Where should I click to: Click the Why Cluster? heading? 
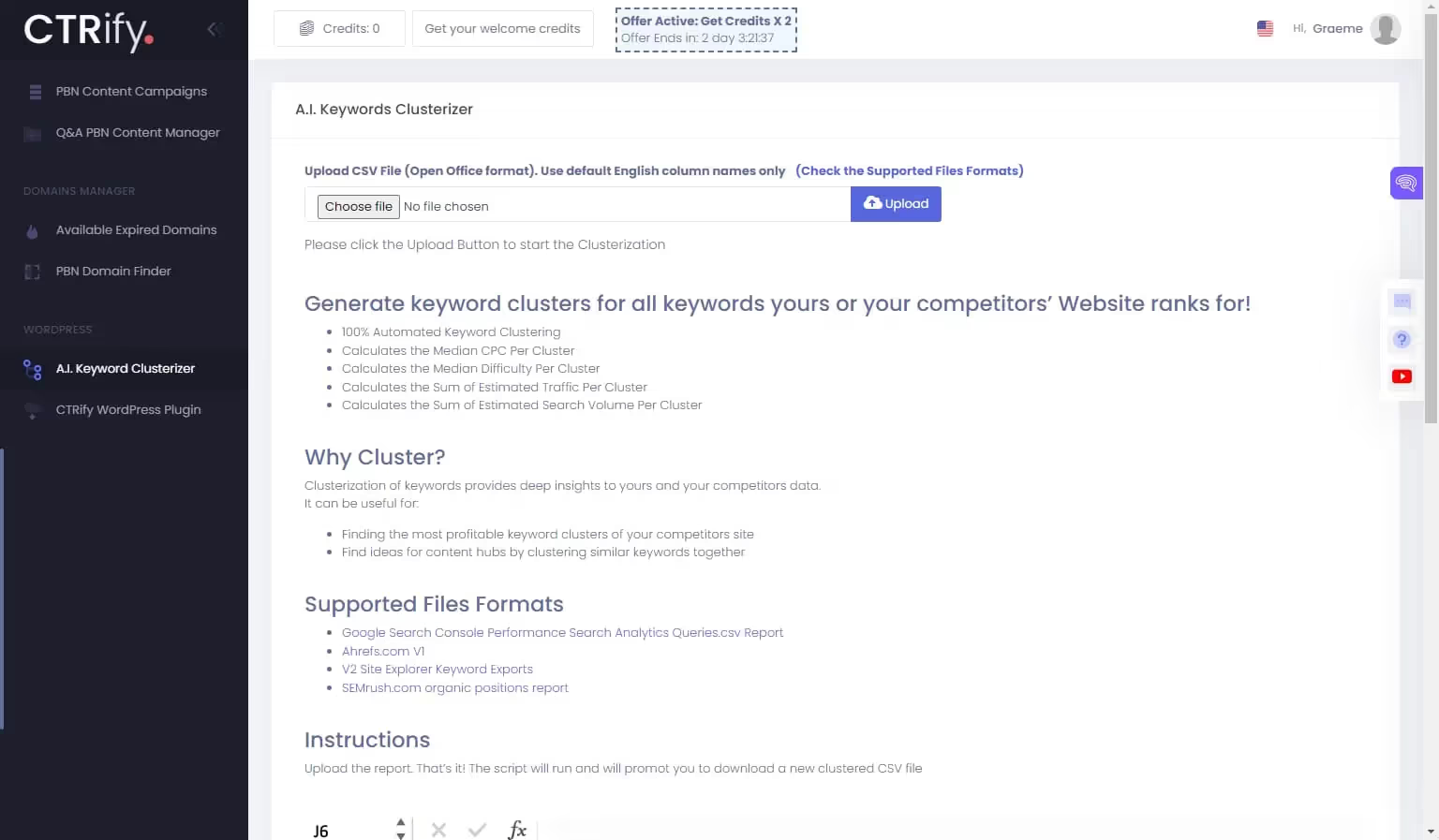(375, 457)
